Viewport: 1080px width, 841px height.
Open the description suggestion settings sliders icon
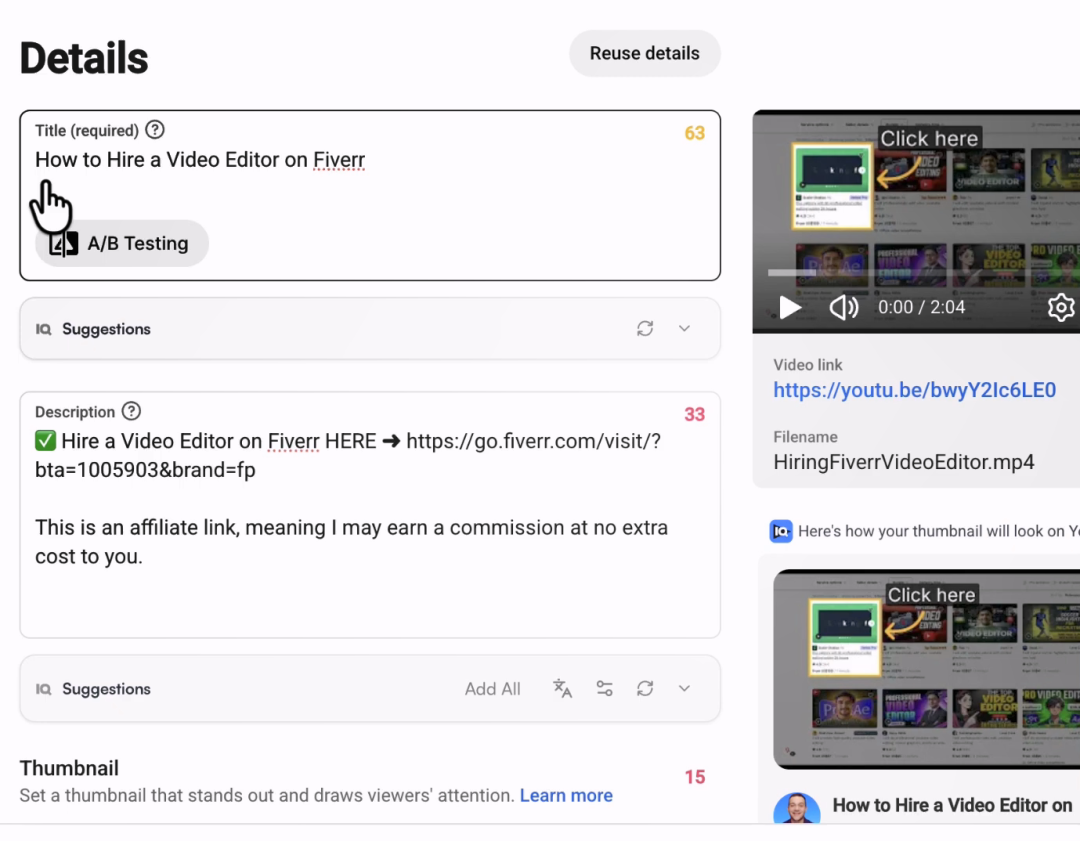coord(604,688)
